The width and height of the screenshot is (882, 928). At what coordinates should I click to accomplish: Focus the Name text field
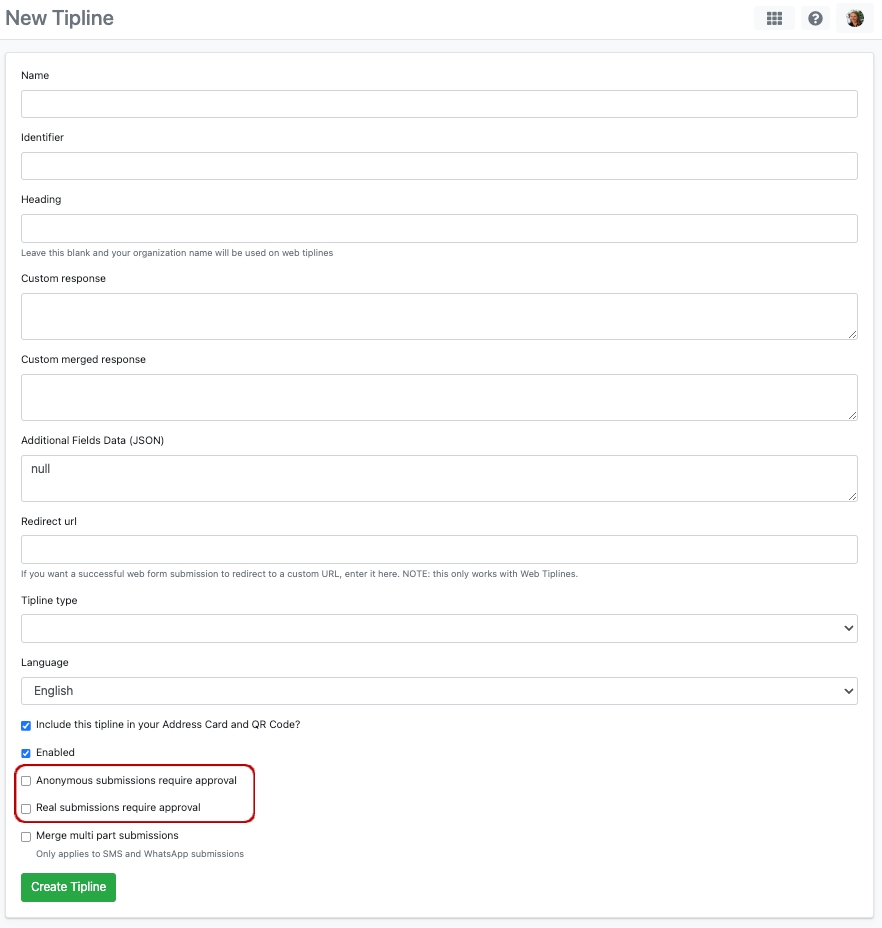439,104
